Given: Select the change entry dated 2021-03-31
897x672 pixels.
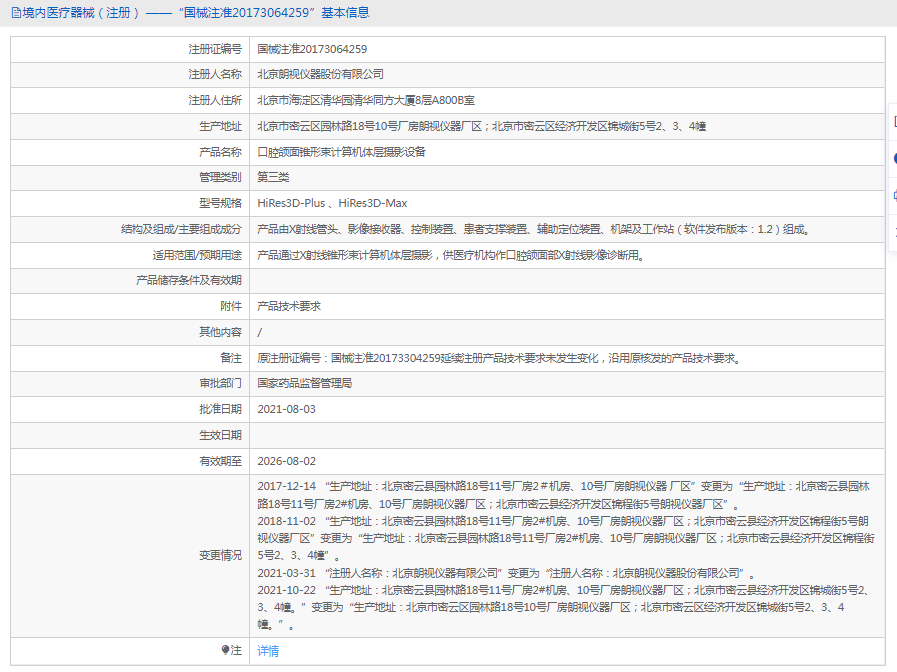Looking at the screenshot, I should pos(506,573).
